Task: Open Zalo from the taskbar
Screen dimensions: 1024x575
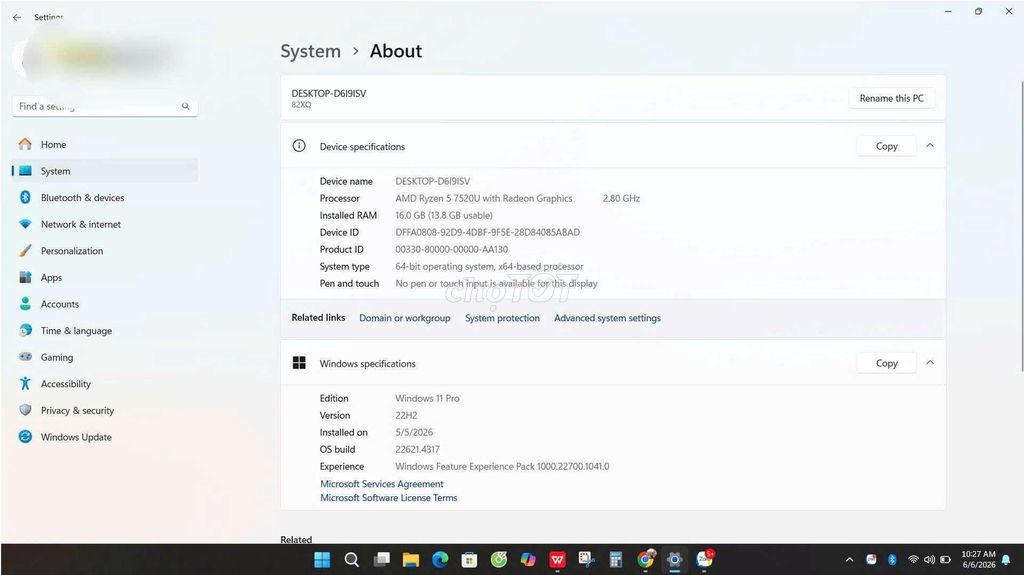Action: (705, 559)
